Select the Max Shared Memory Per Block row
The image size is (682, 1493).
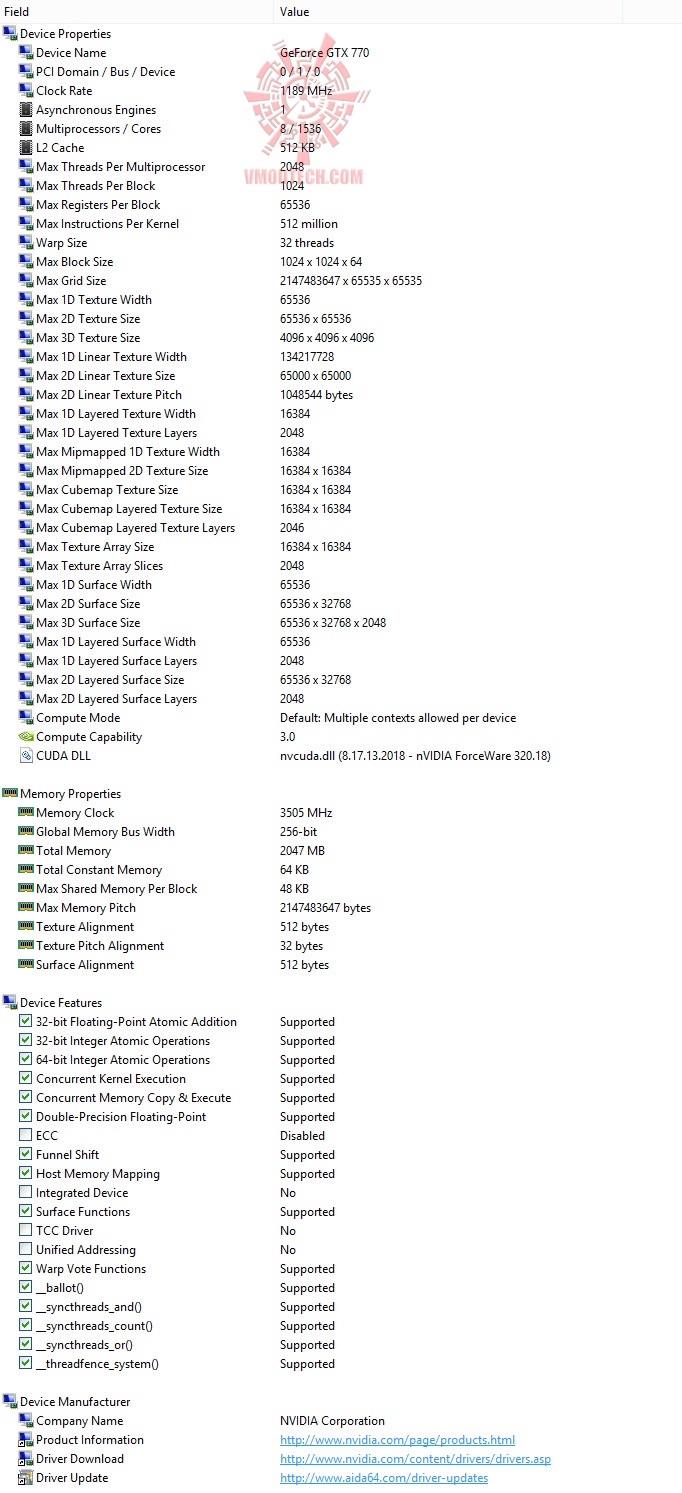(x=341, y=889)
